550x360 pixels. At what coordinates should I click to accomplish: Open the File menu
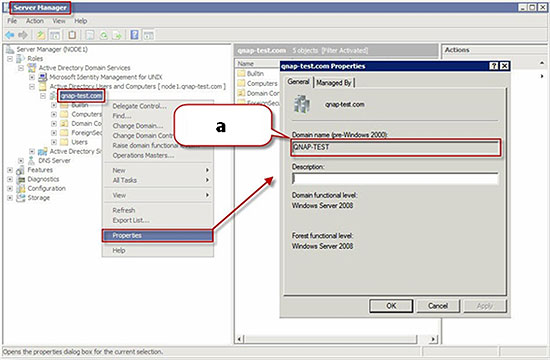(12, 21)
